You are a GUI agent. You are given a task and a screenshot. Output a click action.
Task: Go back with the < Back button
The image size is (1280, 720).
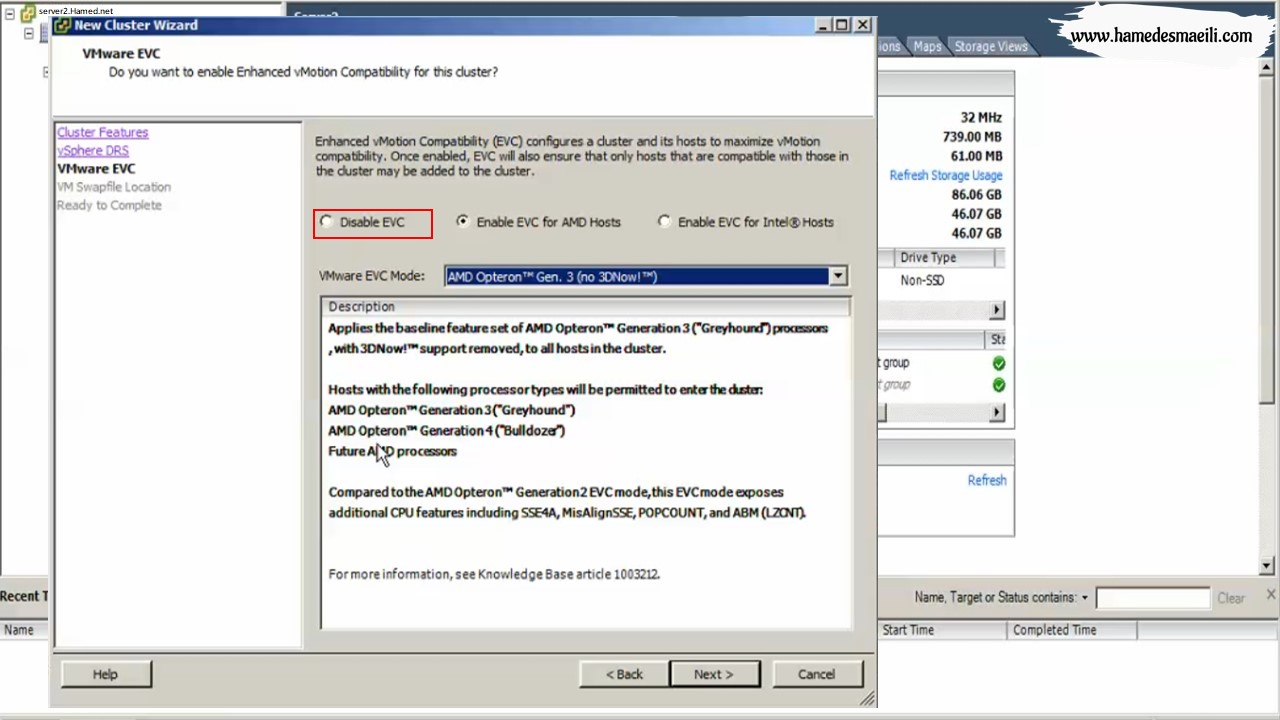tap(624, 674)
